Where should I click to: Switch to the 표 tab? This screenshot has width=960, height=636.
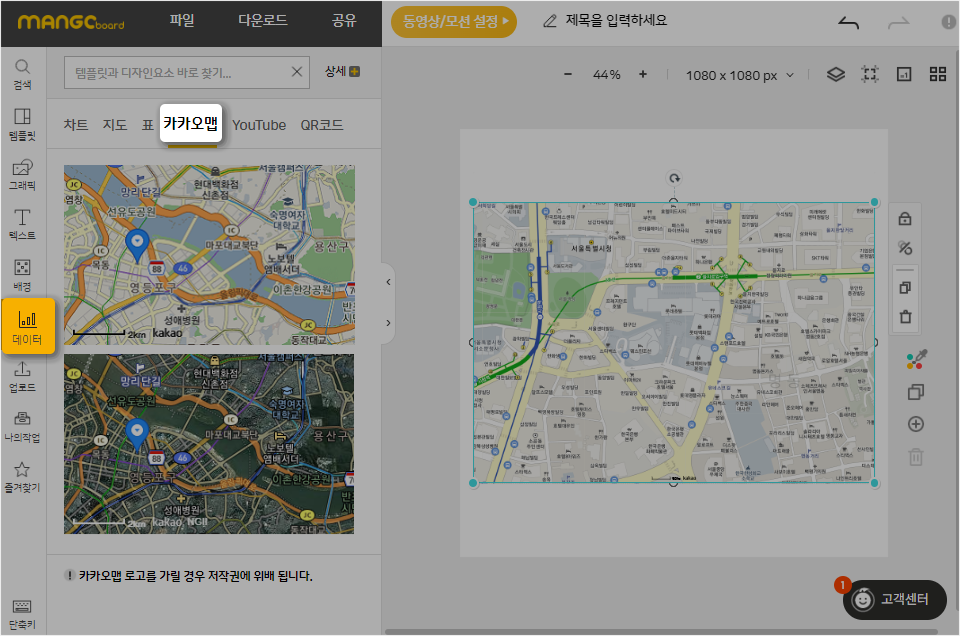[148, 125]
